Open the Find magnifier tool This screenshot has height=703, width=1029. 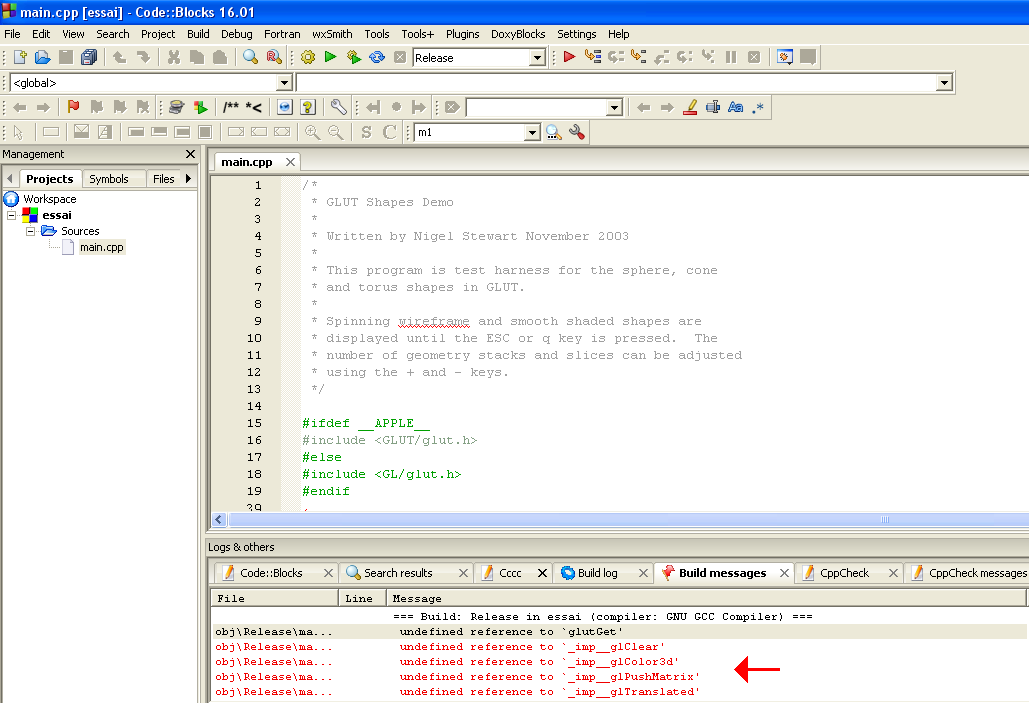click(250, 57)
